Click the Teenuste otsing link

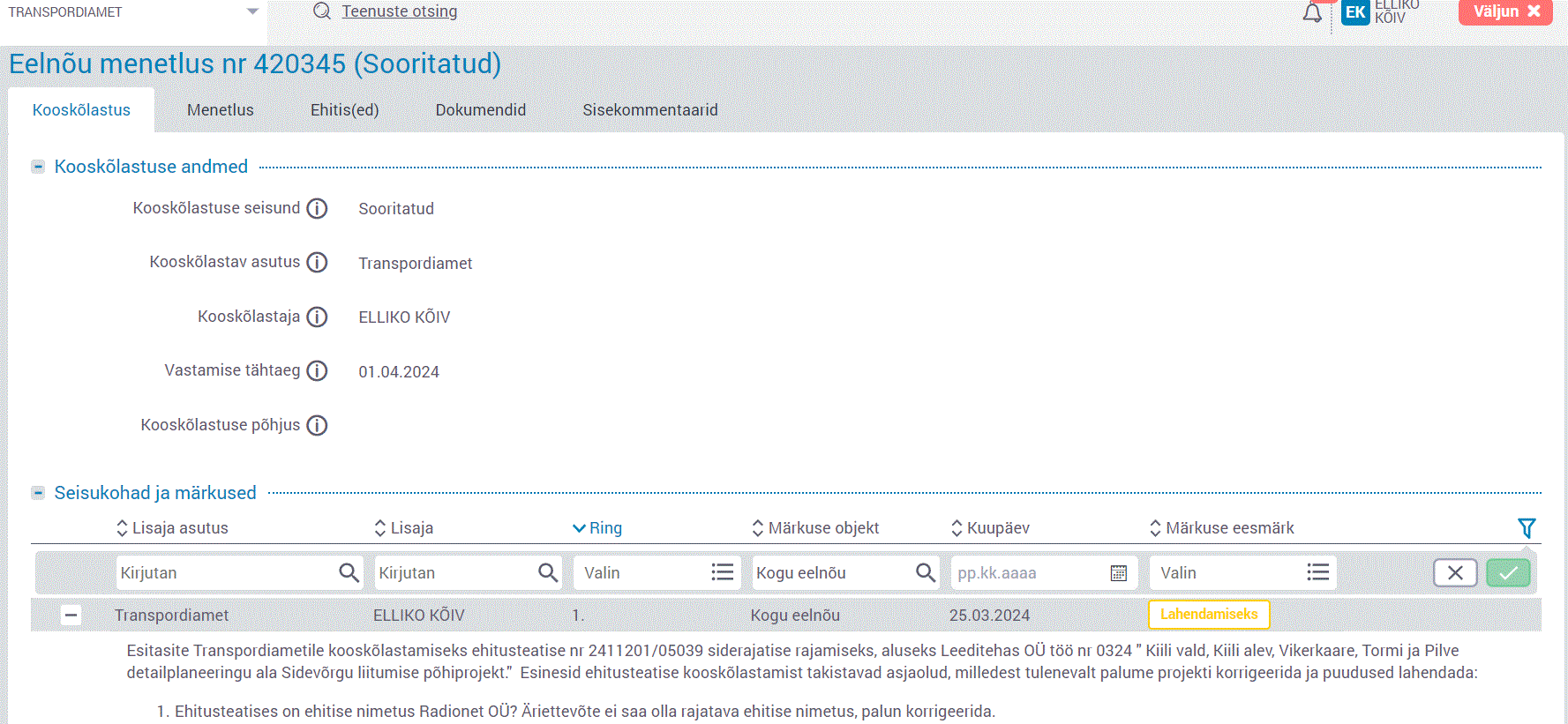point(400,11)
